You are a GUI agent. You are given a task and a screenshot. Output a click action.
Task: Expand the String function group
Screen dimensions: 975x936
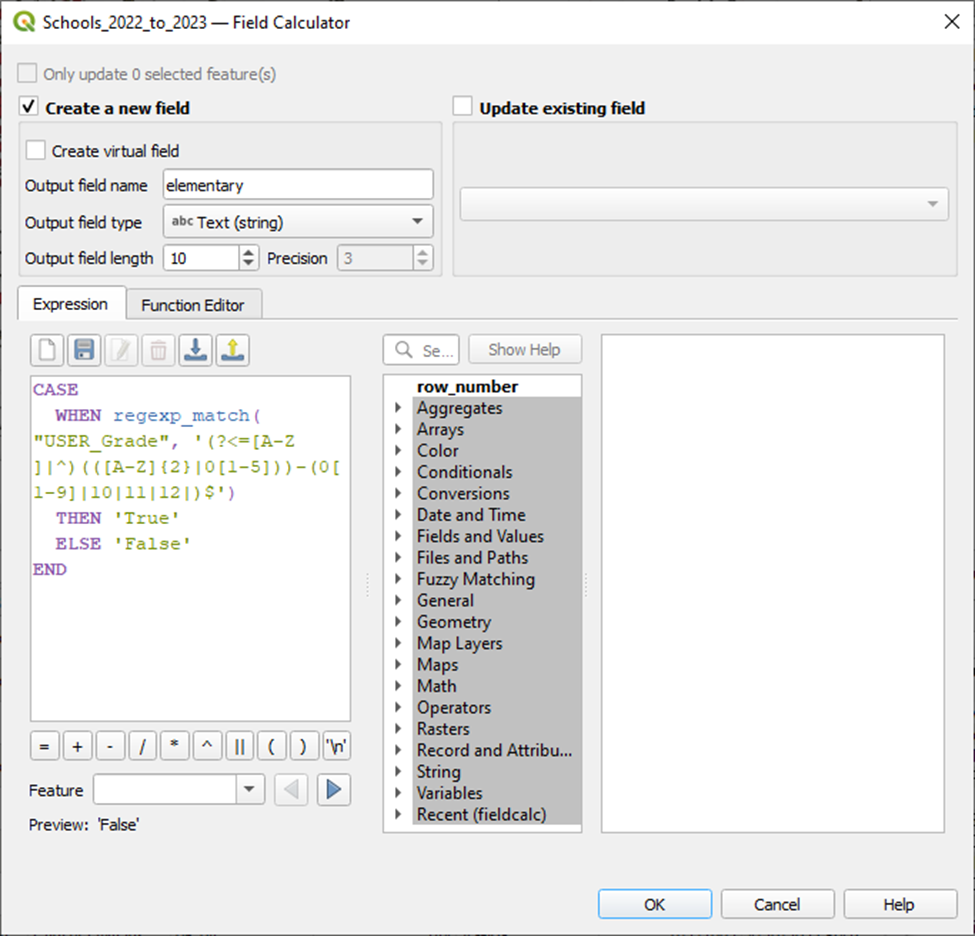coord(398,772)
